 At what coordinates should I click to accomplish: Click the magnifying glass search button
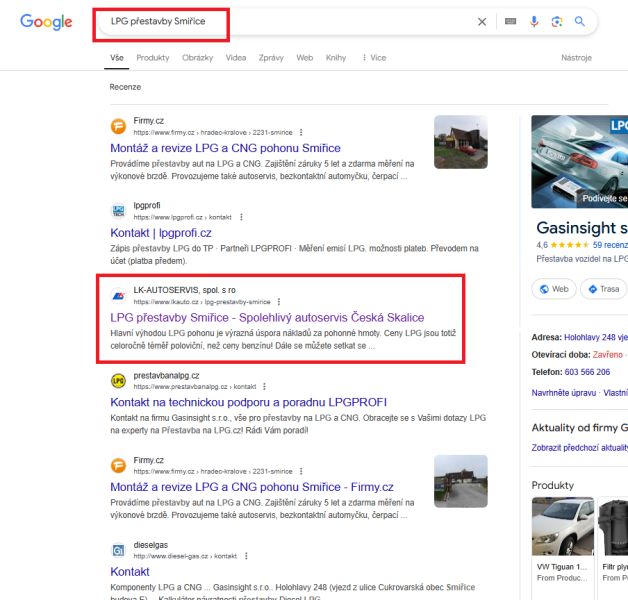pyautogui.click(x=580, y=21)
